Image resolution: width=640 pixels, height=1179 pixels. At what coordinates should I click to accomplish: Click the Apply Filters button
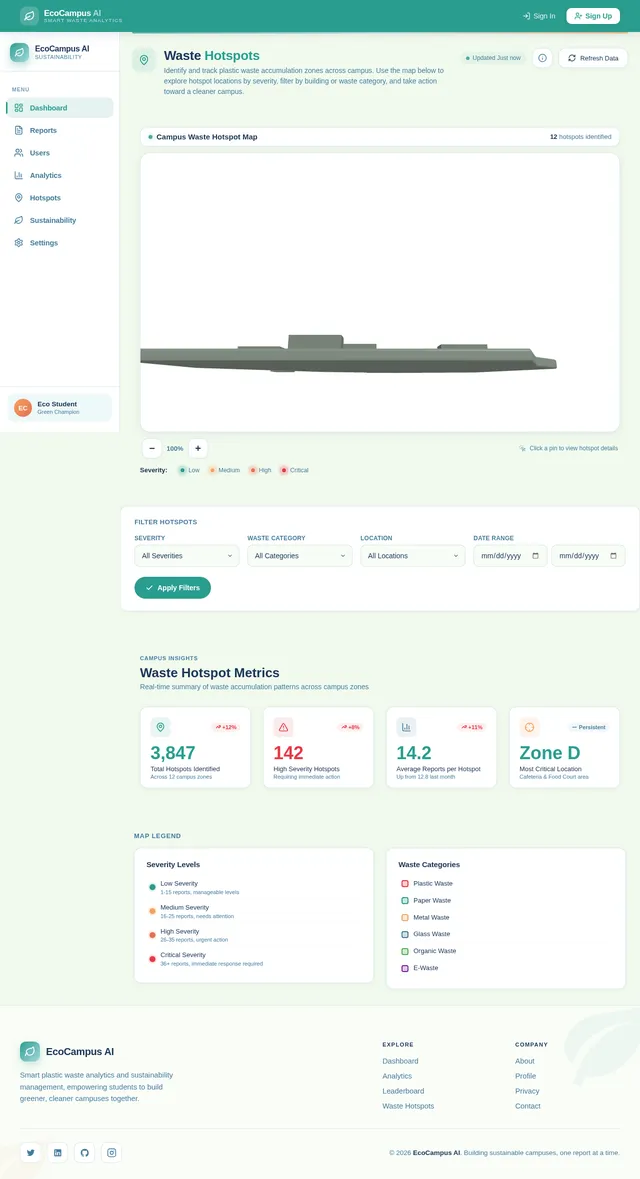point(172,588)
